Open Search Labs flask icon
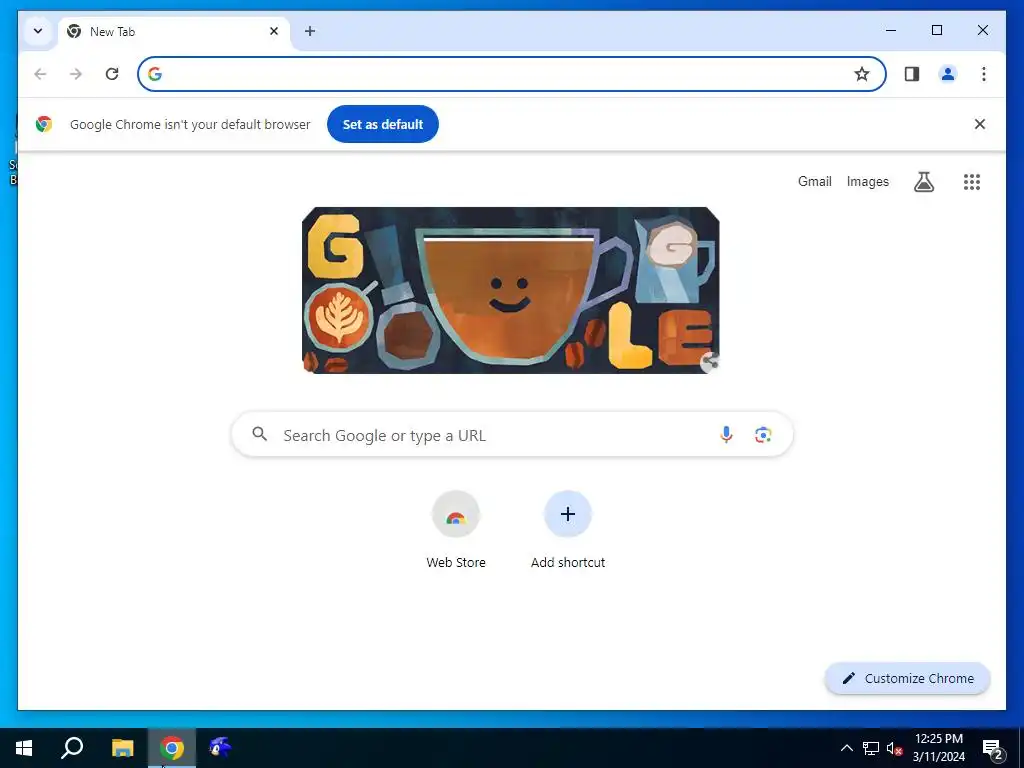This screenshot has width=1024, height=768. click(x=923, y=182)
